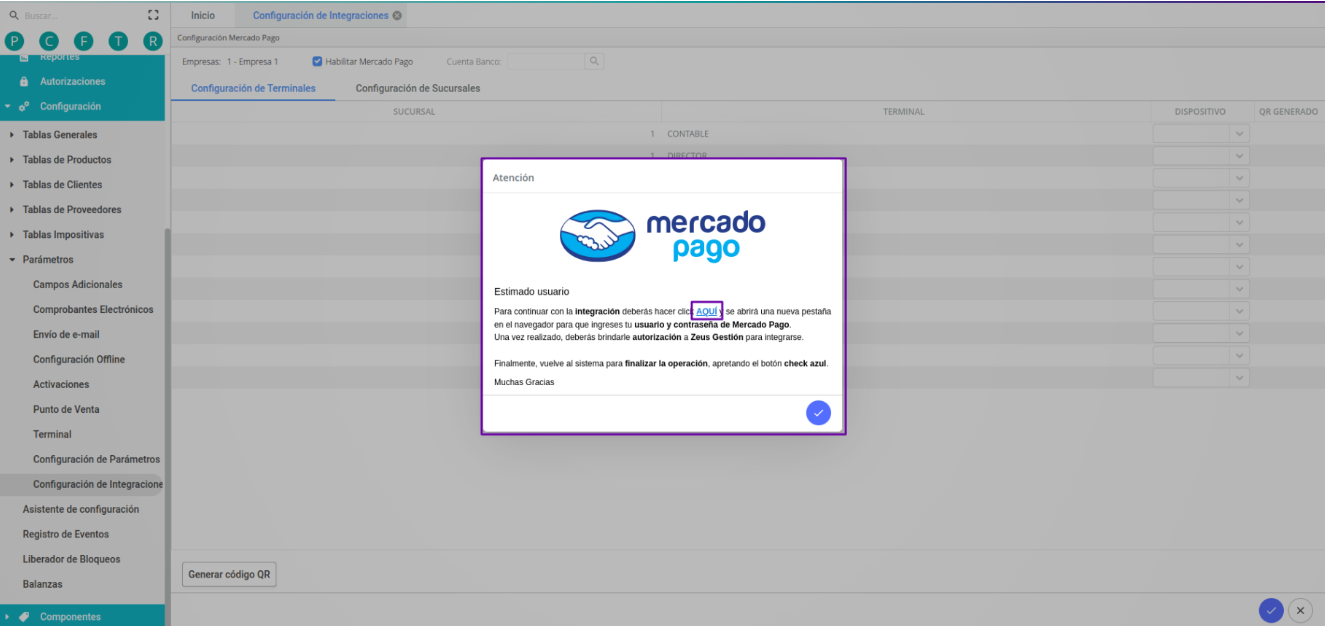
Task: Select the Configuración de Terminales tab
Action: point(253,88)
